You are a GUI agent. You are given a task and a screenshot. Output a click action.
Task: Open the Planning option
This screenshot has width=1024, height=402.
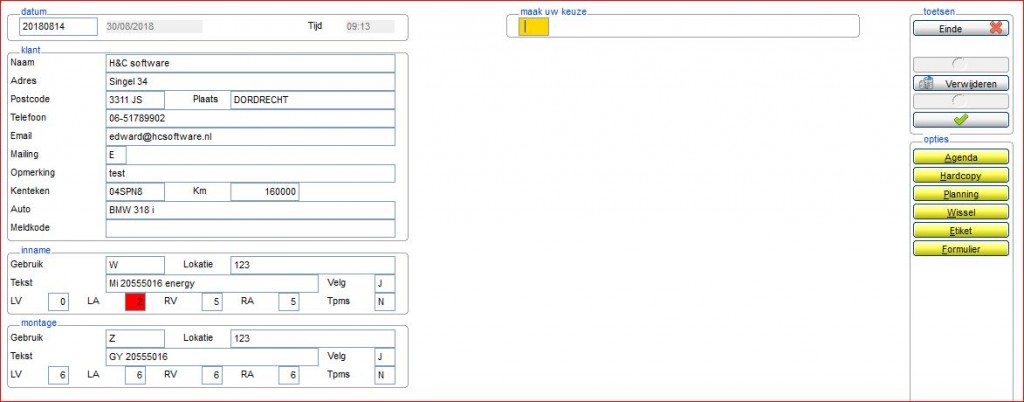coord(961,194)
